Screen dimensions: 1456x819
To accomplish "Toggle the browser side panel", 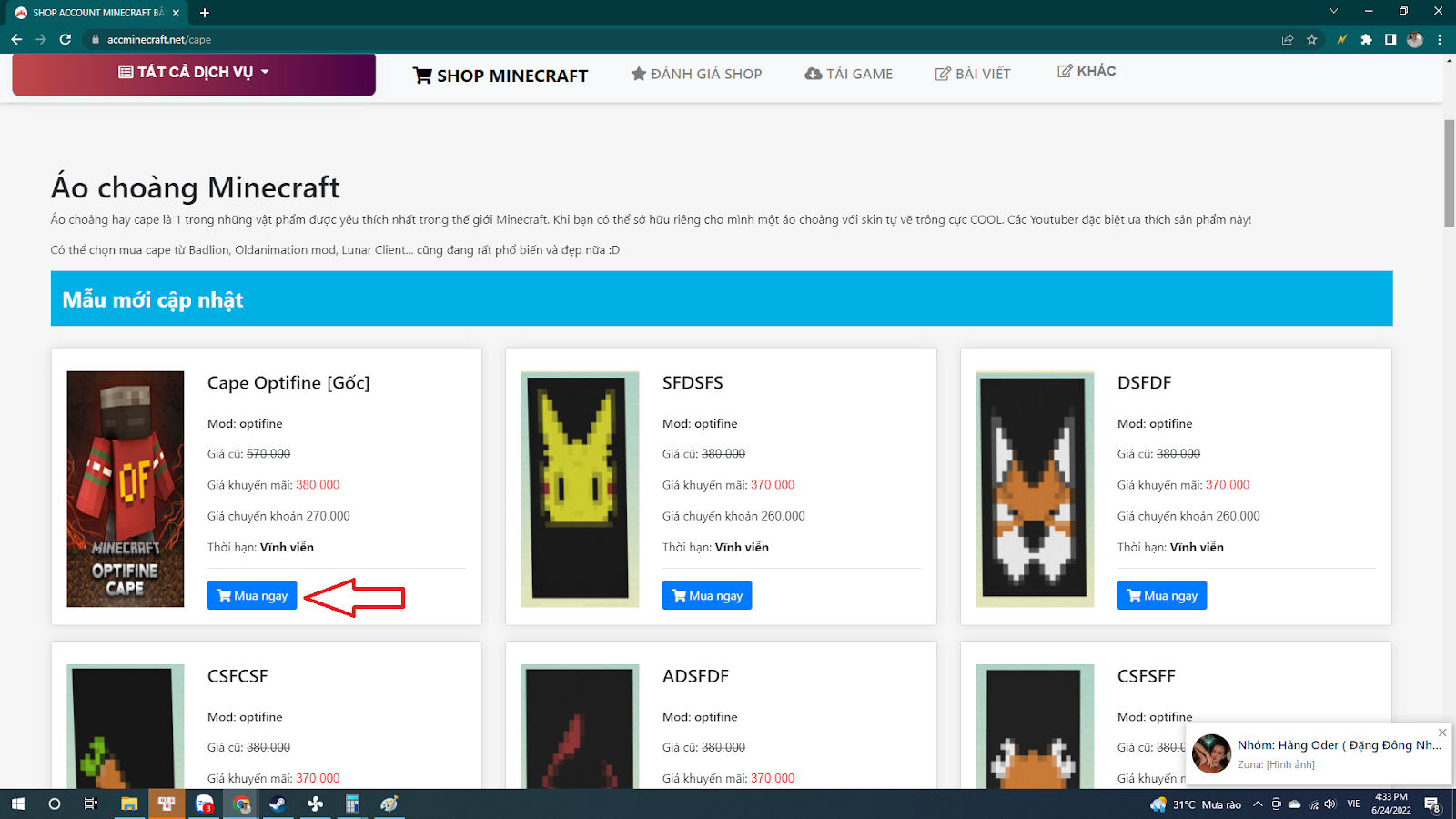I will click(x=1390, y=40).
